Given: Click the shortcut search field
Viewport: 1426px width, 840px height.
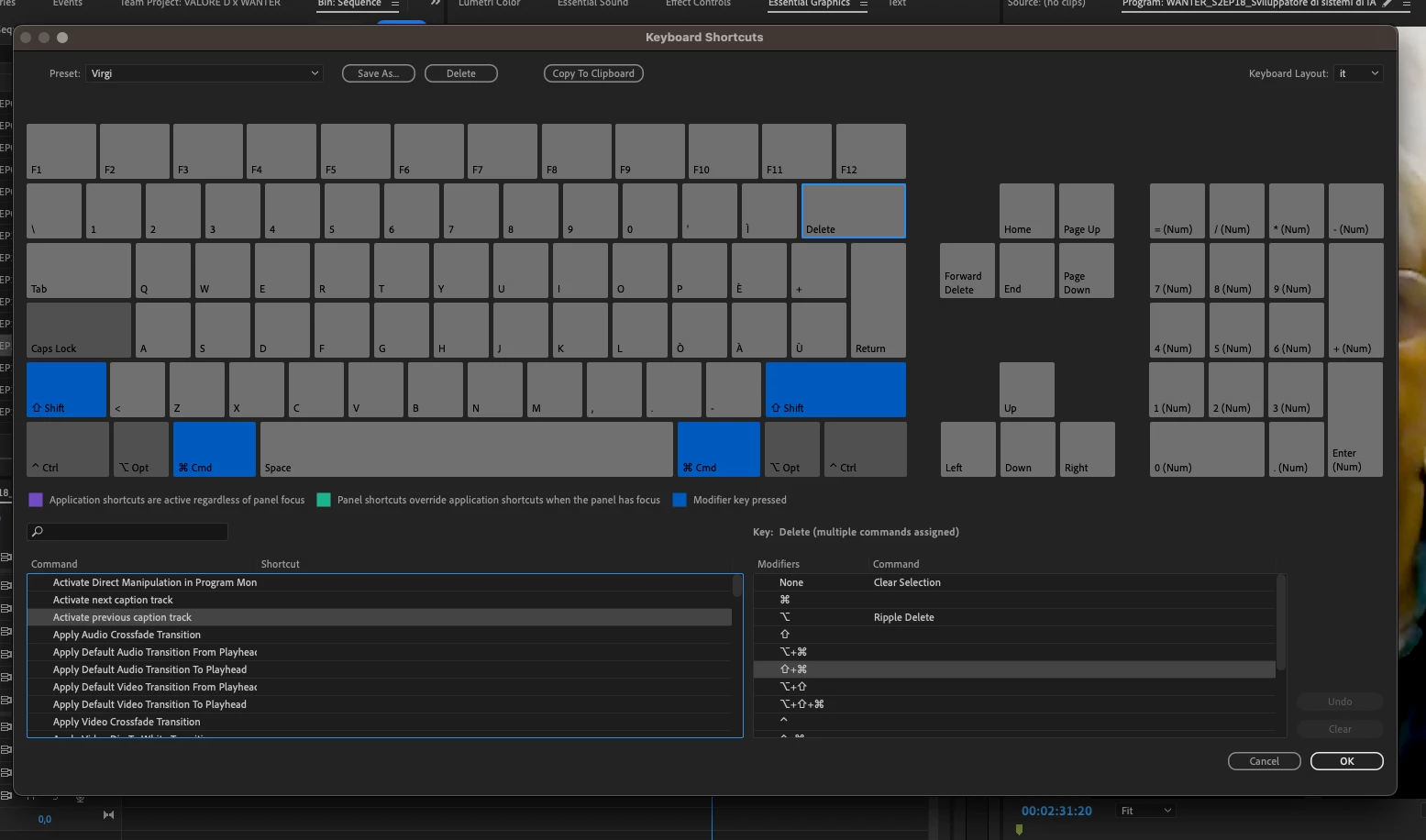Looking at the screenshot, I should coord(127,531).
